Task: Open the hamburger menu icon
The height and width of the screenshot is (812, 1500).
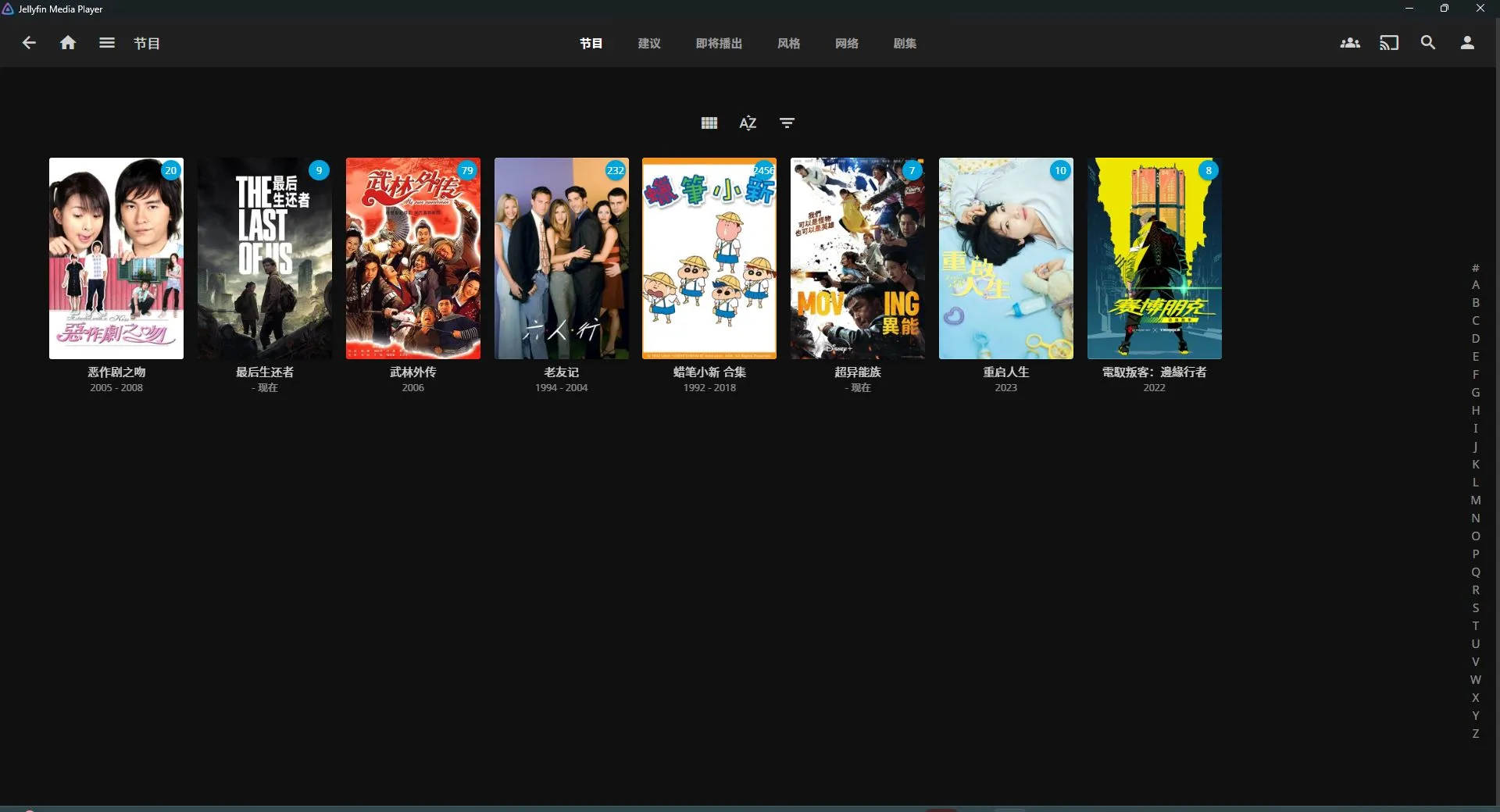Action: point(107,43)
